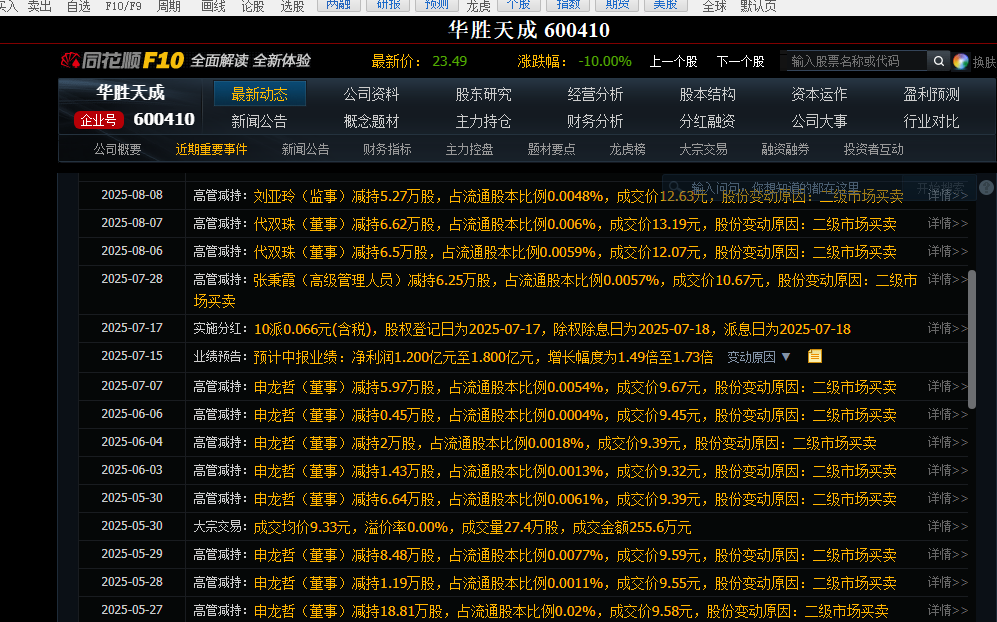The width and height of the screenshot is (997, 622).
Task: Go to the 股本结构 tab
Action: [707, 94]
